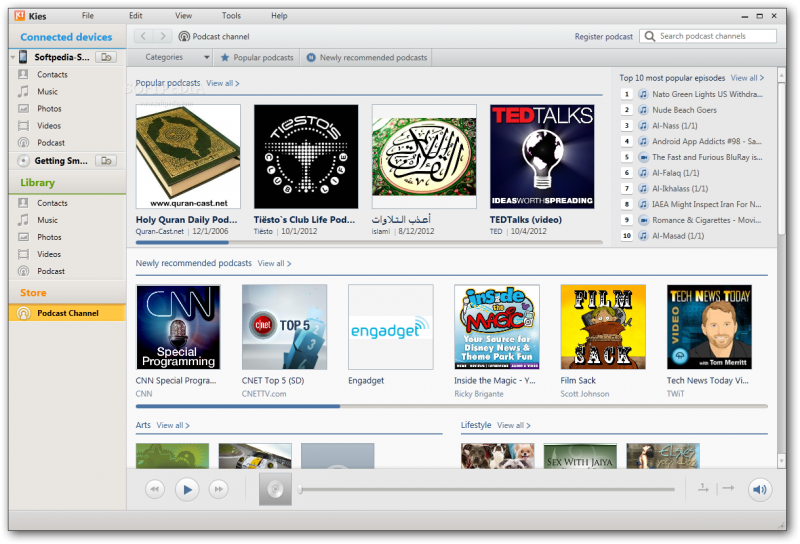The width and height of the screenshot is (800, 544).
Task: Click the Podcast channel antenna icon
Action: 184,36
